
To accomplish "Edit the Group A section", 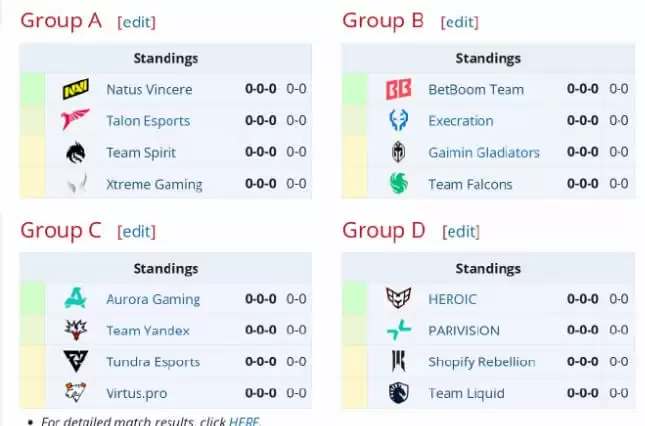I will [136, 22].
